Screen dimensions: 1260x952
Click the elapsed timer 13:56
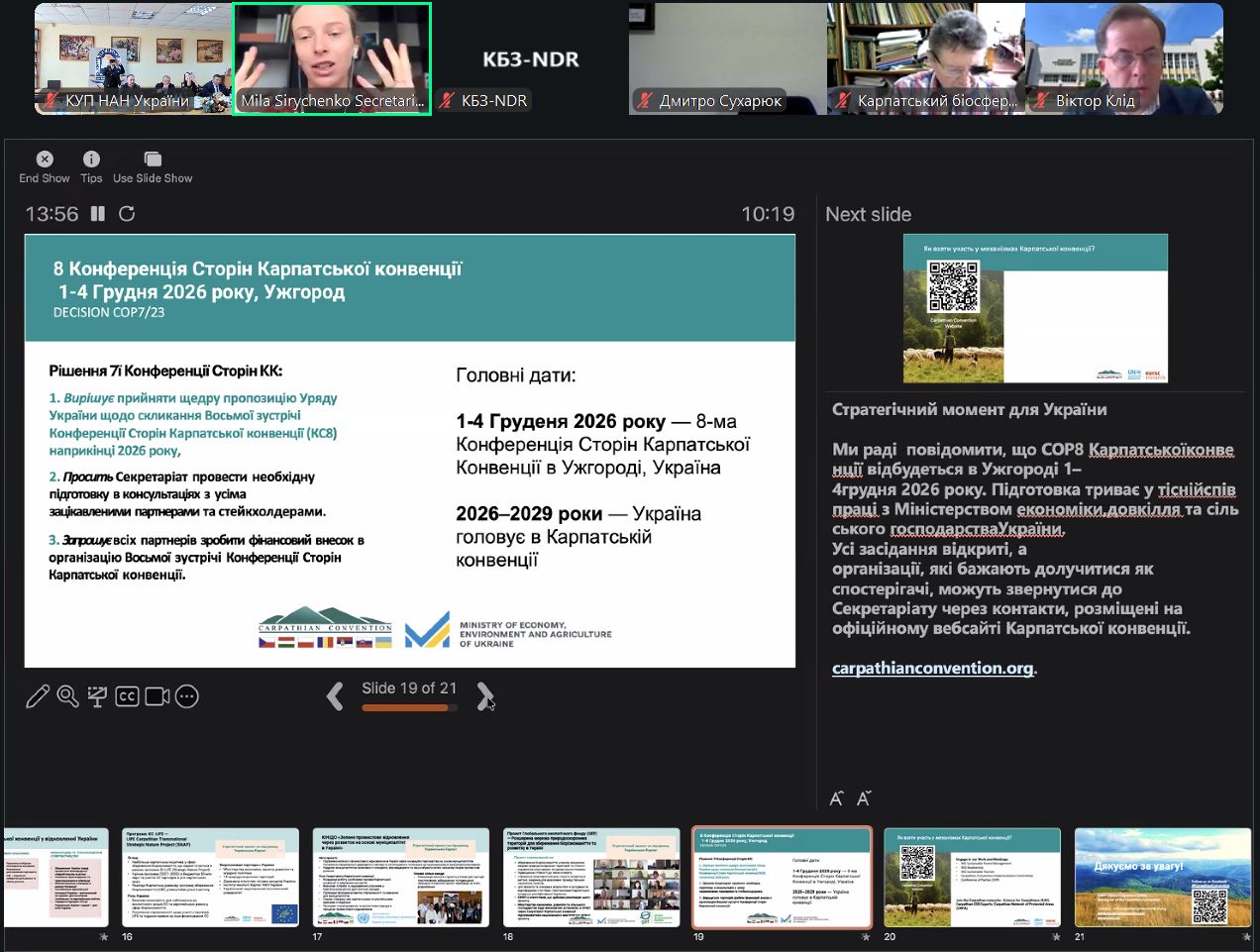point(52,214)
